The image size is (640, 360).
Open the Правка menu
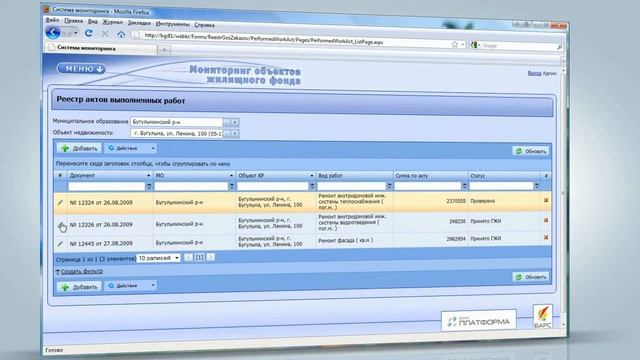click(x=73, y=20)
